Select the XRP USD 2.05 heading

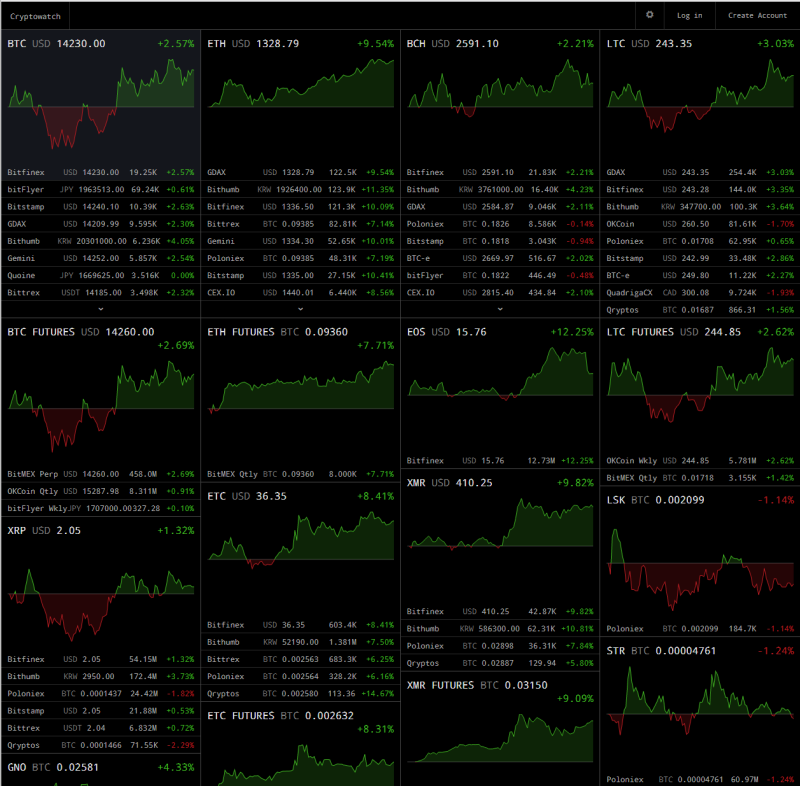44,530
